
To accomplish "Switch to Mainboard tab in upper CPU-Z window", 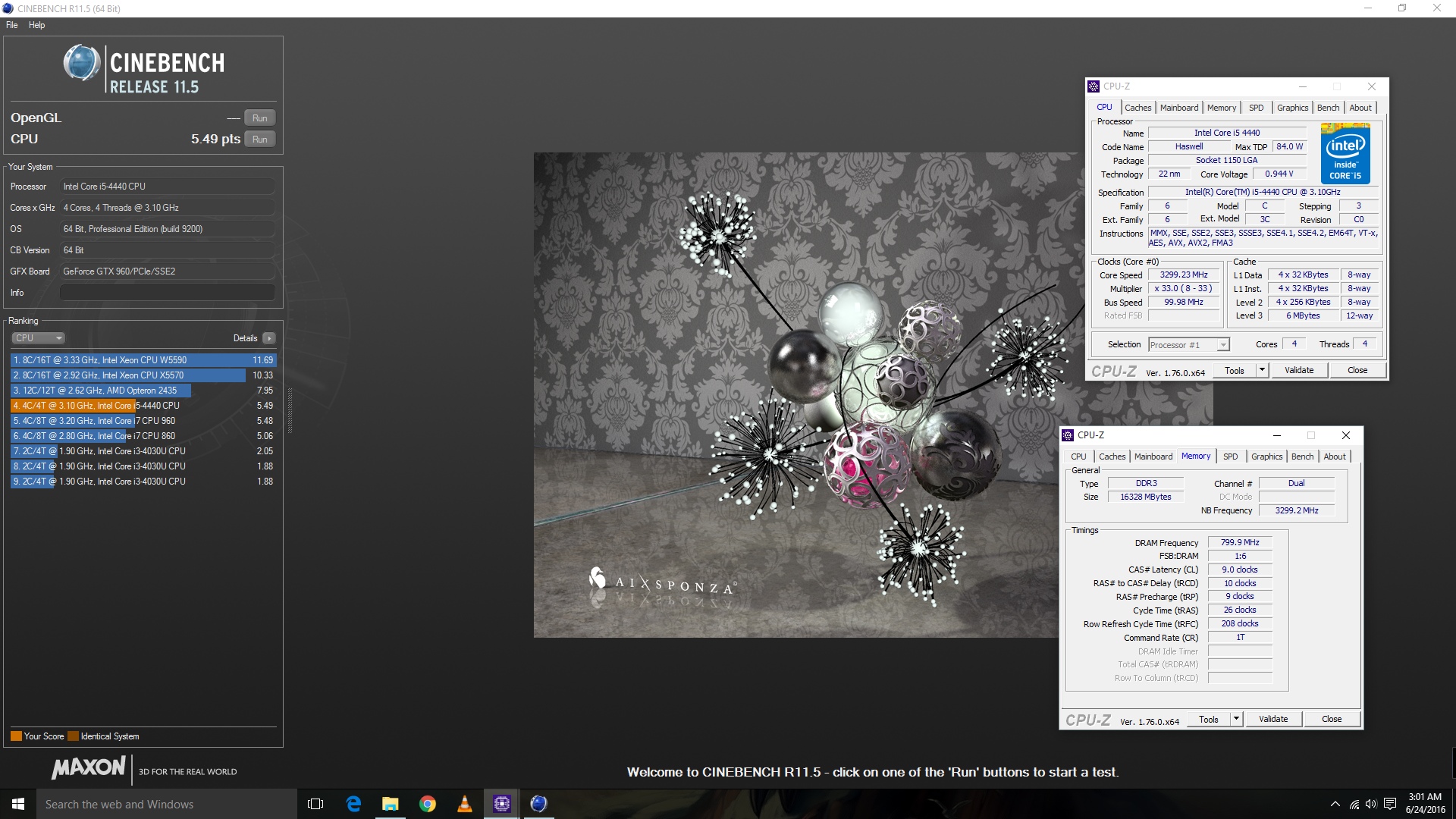I will point(1179,108).
